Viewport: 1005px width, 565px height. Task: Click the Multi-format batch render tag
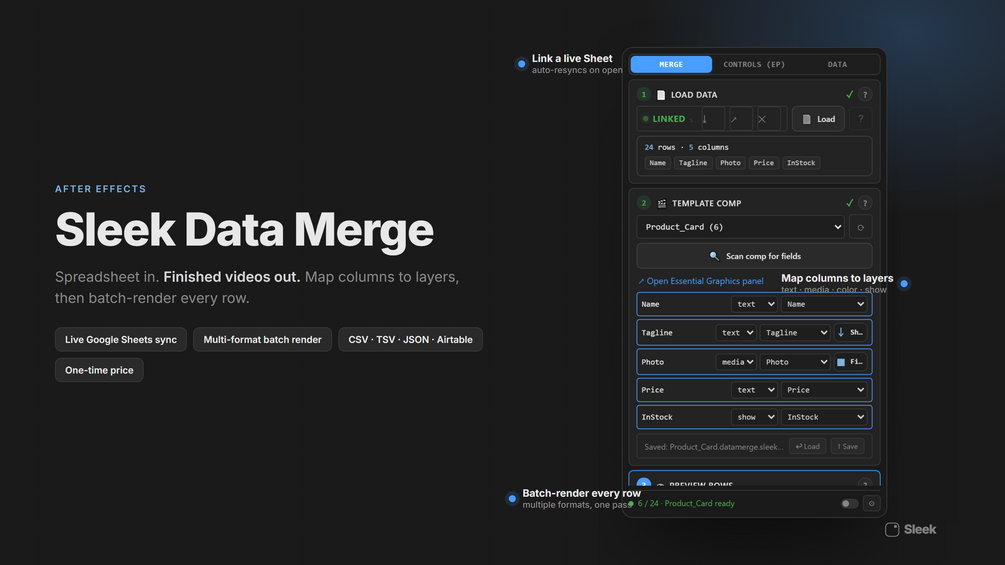[262, 340]
